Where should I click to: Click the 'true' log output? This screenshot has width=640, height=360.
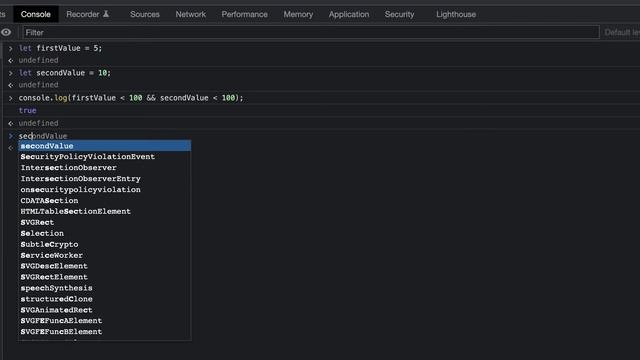click(x=27, y=111)
